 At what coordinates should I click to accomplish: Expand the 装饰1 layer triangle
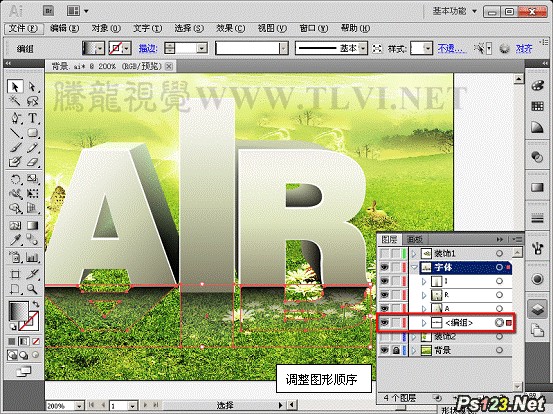pos(414,254)
